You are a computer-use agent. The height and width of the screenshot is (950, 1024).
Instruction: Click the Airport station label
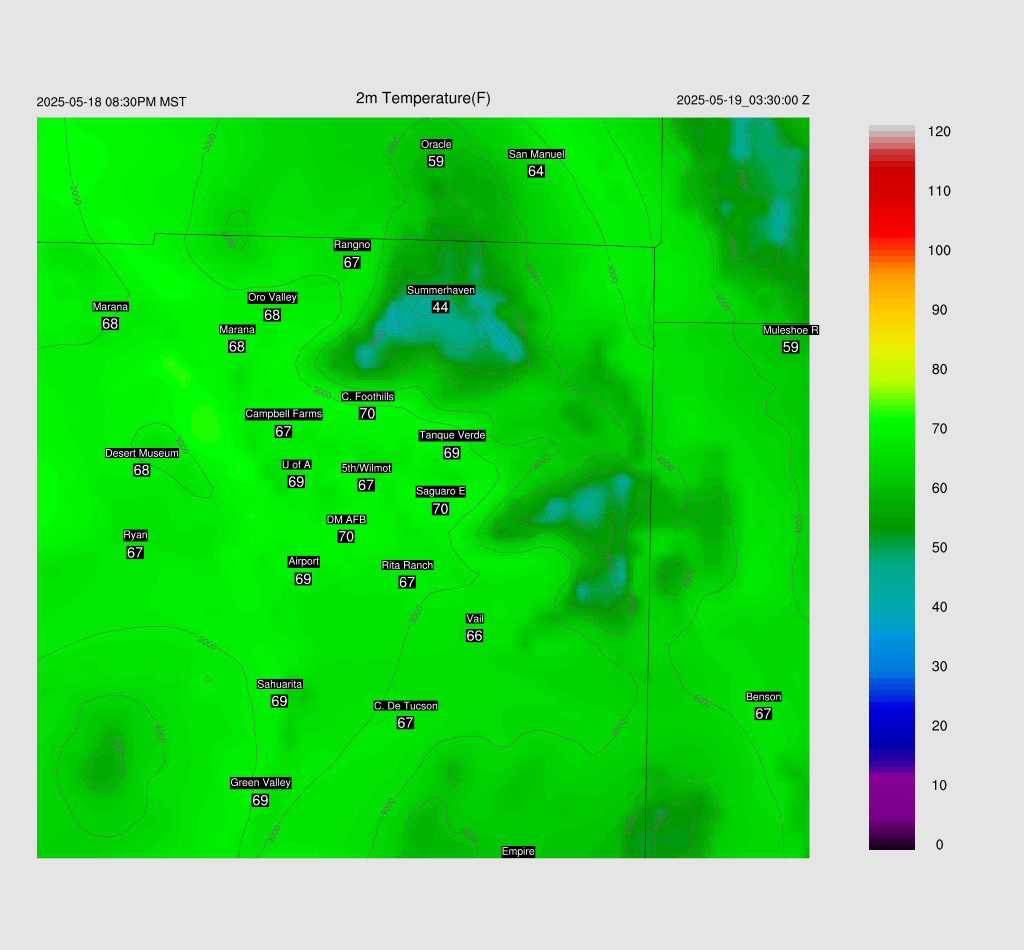[x=304, y=562]
